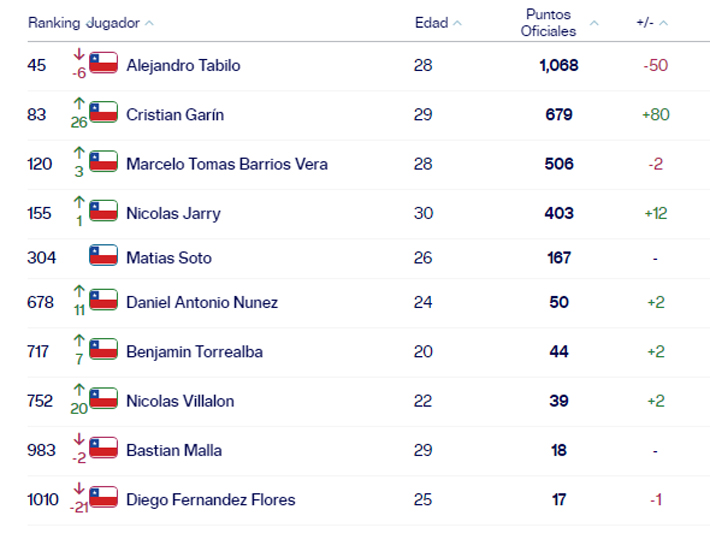Sort by Puntos Oficiales arrow
The width and height of the screenshot is (710, 551).
(x=594, y=23)
